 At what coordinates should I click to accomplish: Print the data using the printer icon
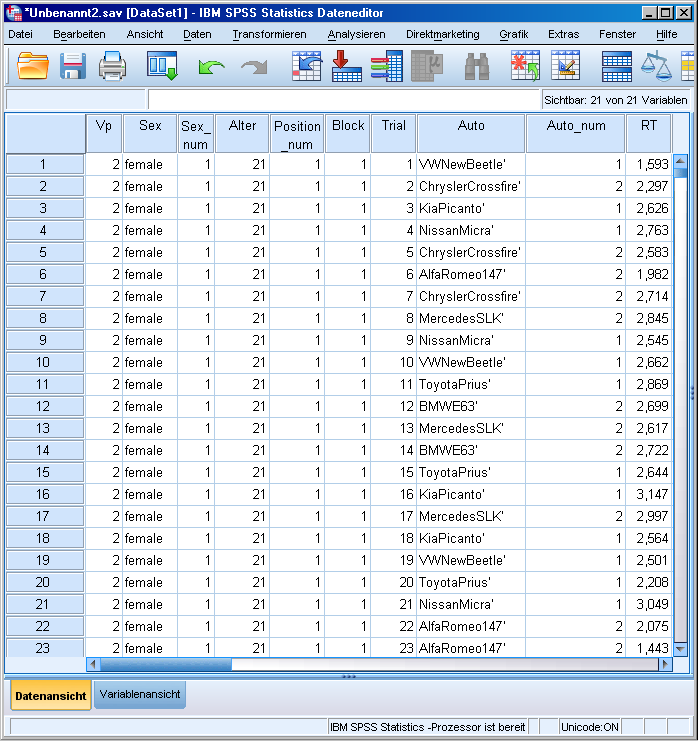click(112, 66)
